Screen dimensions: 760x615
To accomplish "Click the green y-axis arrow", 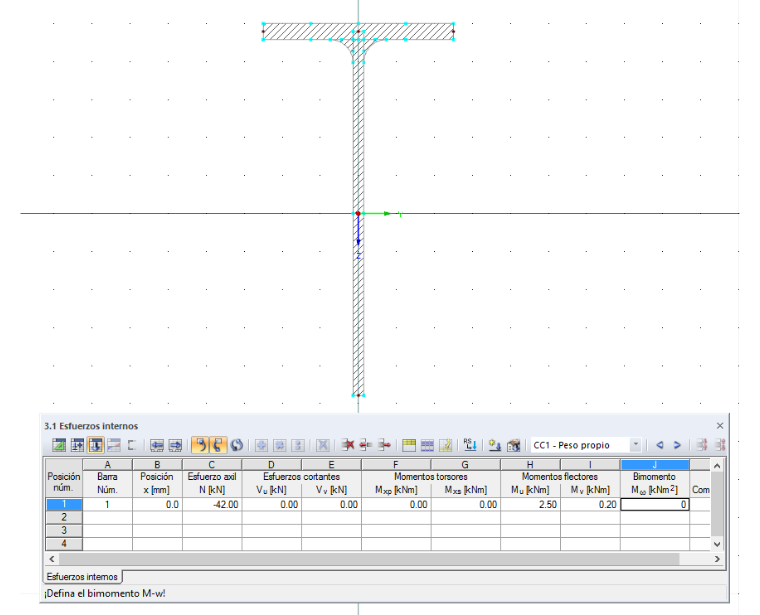I will click(378, 213).
